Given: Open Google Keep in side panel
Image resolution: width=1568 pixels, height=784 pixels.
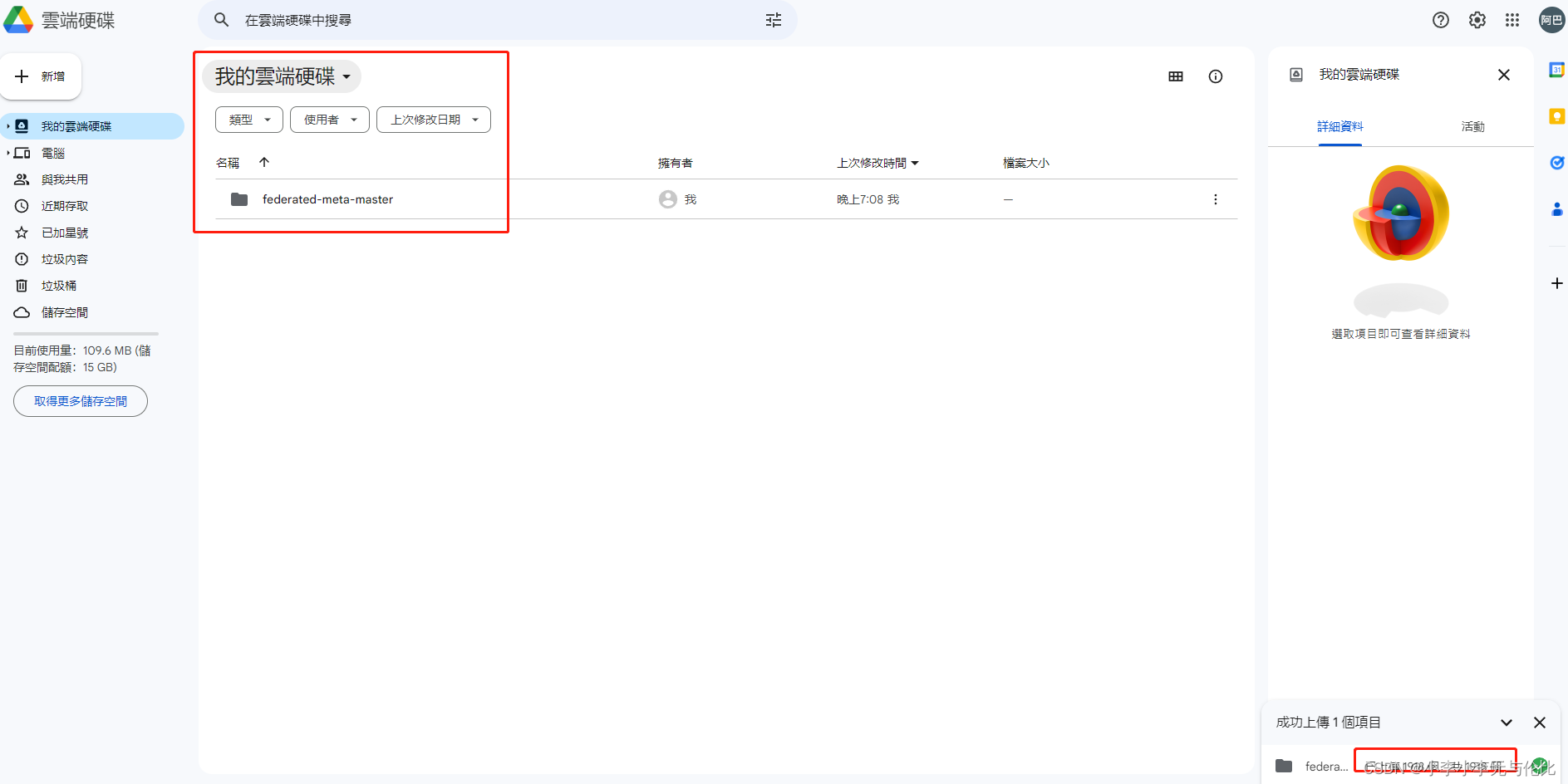Looking at the screenshot, I should (1556, 116).
